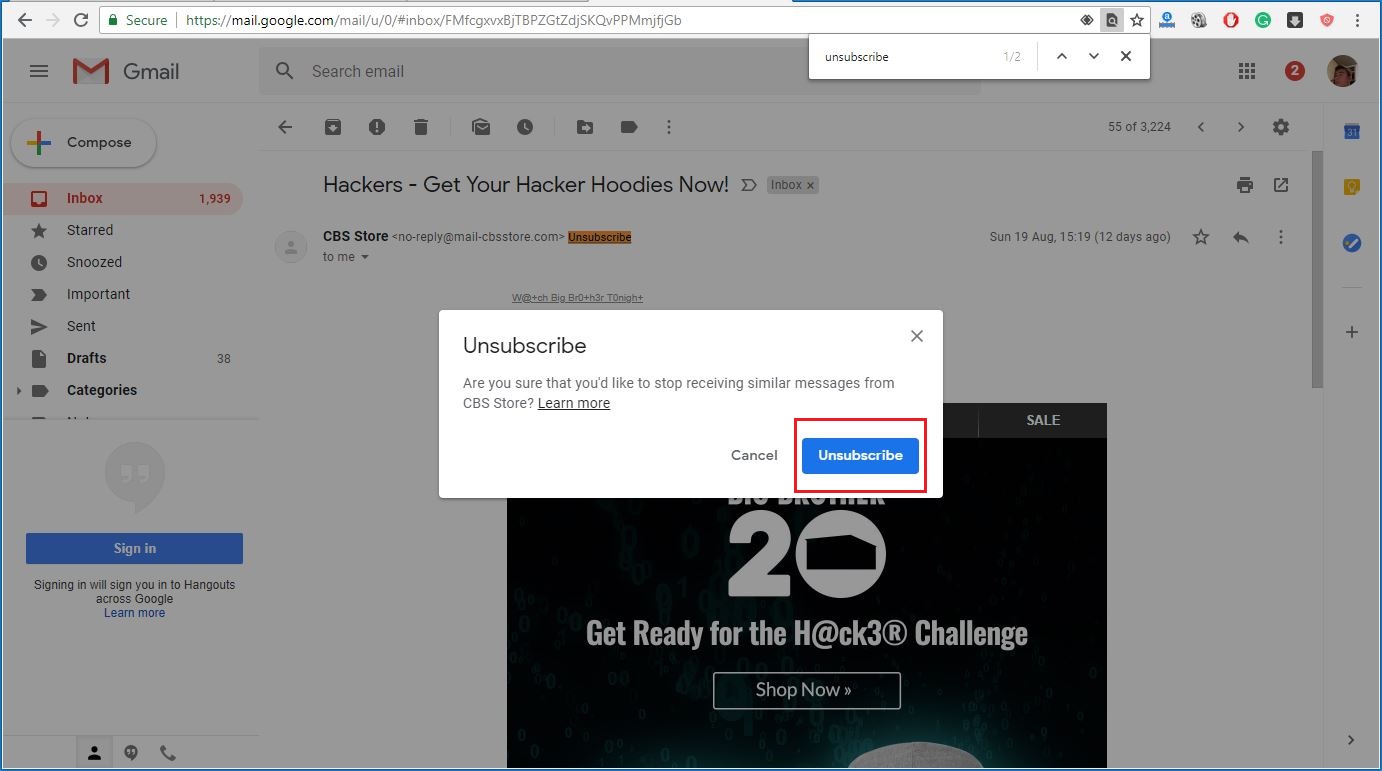This screenshot has width=1382, height=771.
Task: Open the toolbar More options menu
Action: click(669, 127)
